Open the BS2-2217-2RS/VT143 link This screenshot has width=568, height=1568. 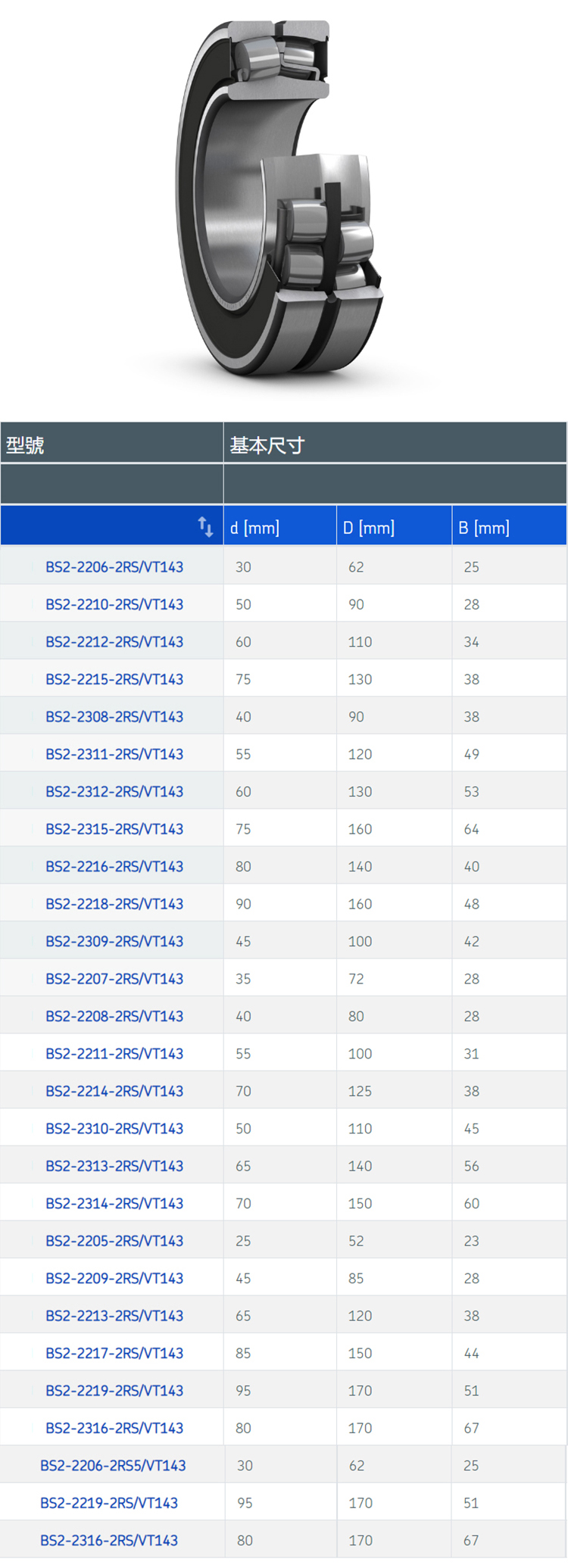coord(114,1354)
